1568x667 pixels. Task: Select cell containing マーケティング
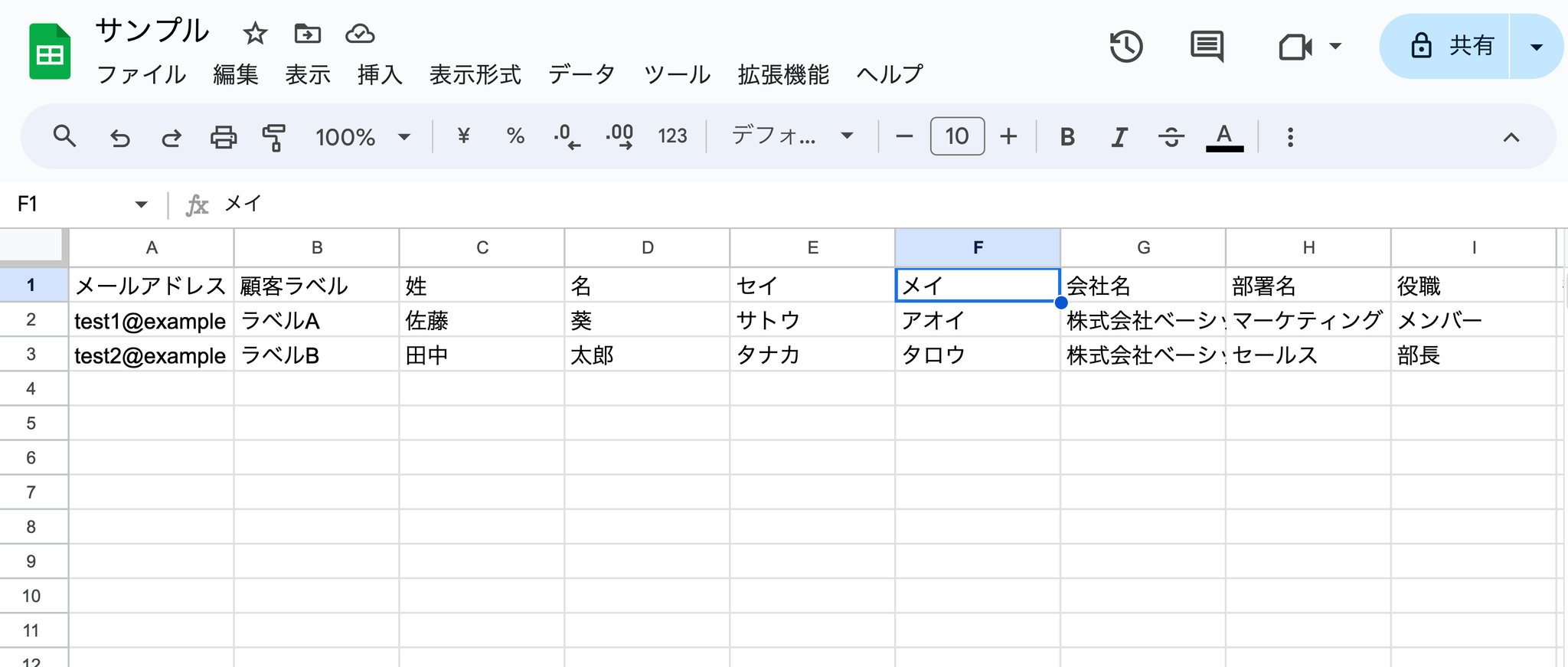point(1308,320)
